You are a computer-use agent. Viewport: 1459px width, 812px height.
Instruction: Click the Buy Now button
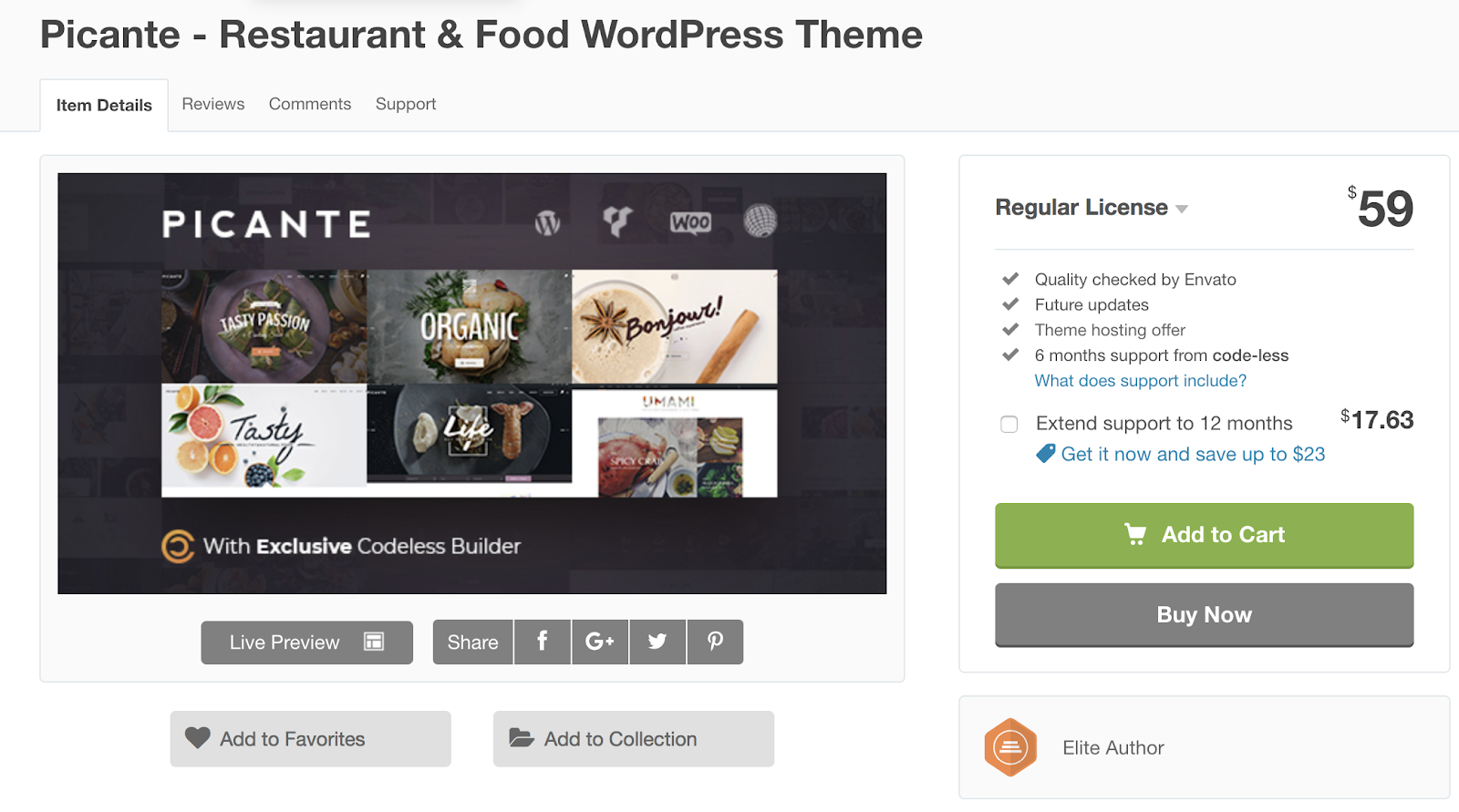pyautogui.click(x=1205, y=615)
